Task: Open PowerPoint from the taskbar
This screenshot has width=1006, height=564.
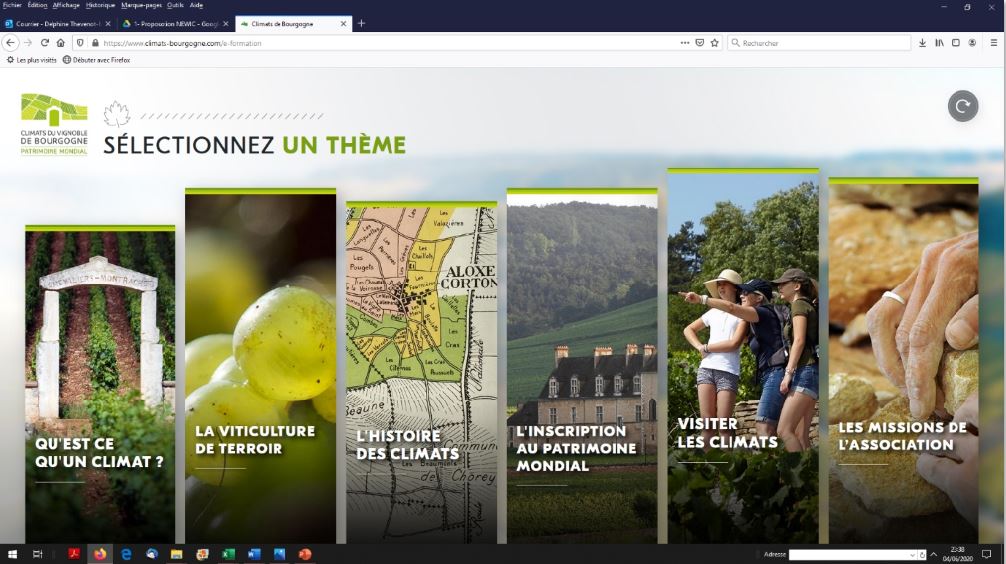Action: [305, 554]
